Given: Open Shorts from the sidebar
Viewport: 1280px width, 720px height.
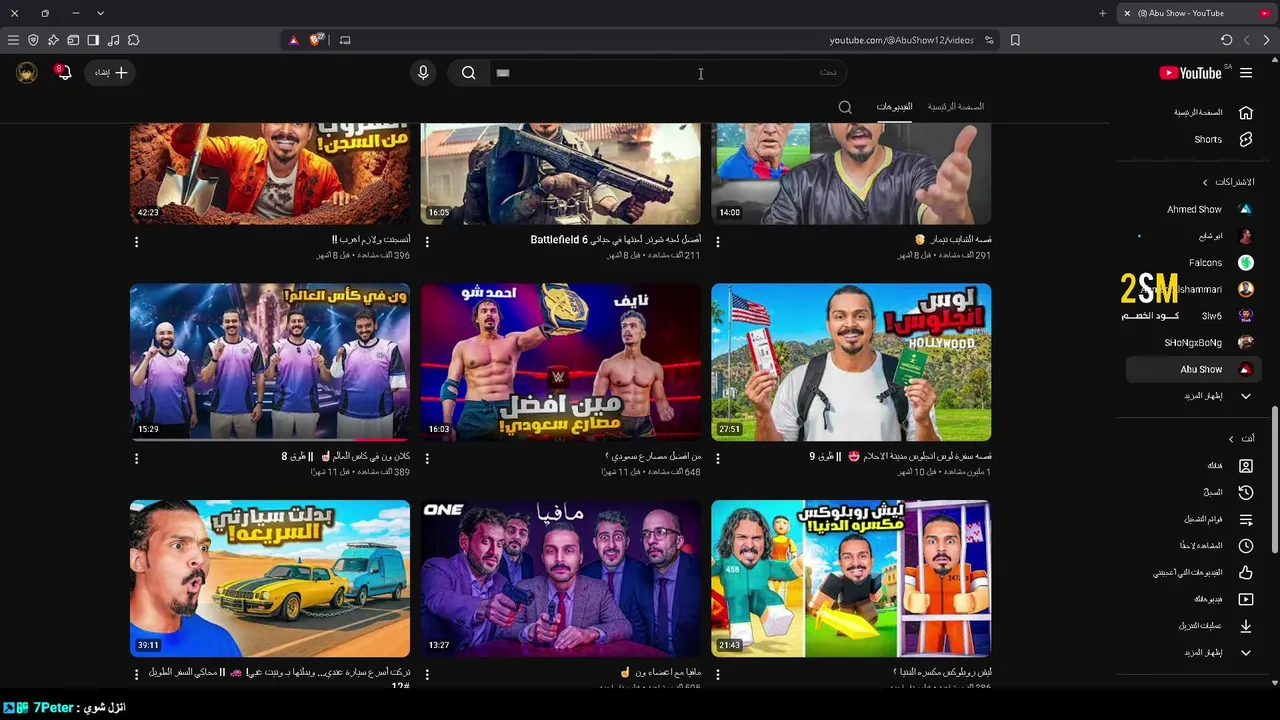Looking at the screenshot, I should point(1213,140).
